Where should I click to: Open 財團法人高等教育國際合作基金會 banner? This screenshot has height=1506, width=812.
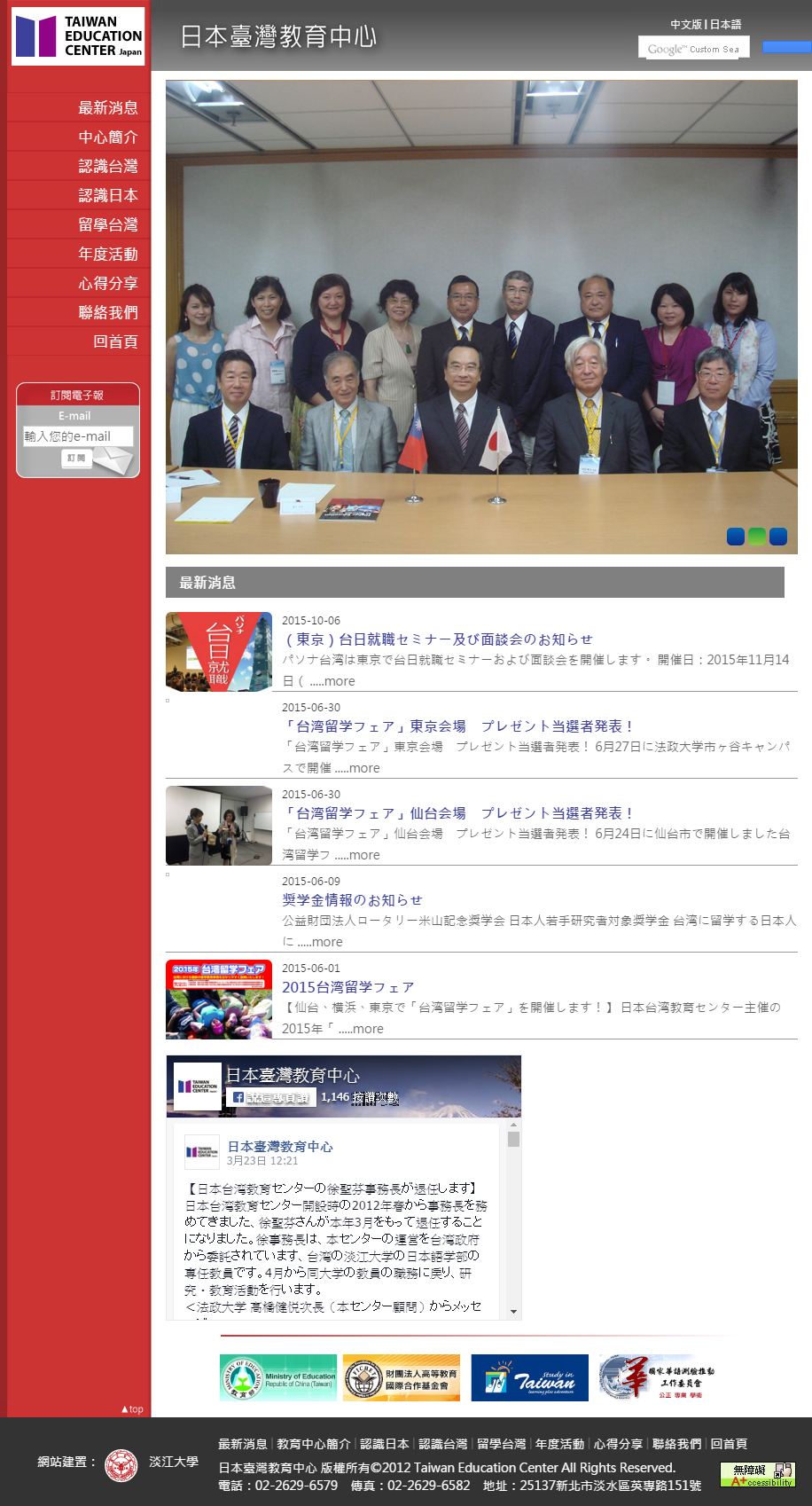[402, 1378]
